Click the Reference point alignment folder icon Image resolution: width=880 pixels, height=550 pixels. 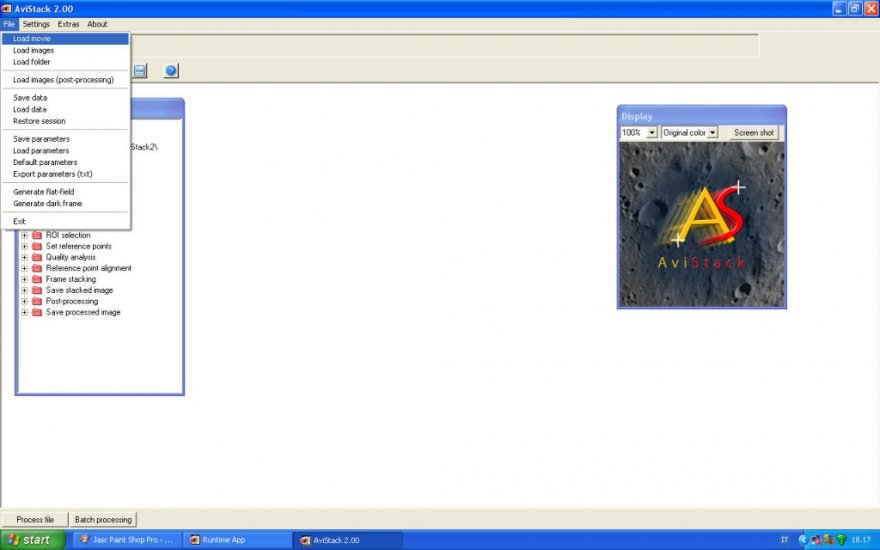coord(37,268)
